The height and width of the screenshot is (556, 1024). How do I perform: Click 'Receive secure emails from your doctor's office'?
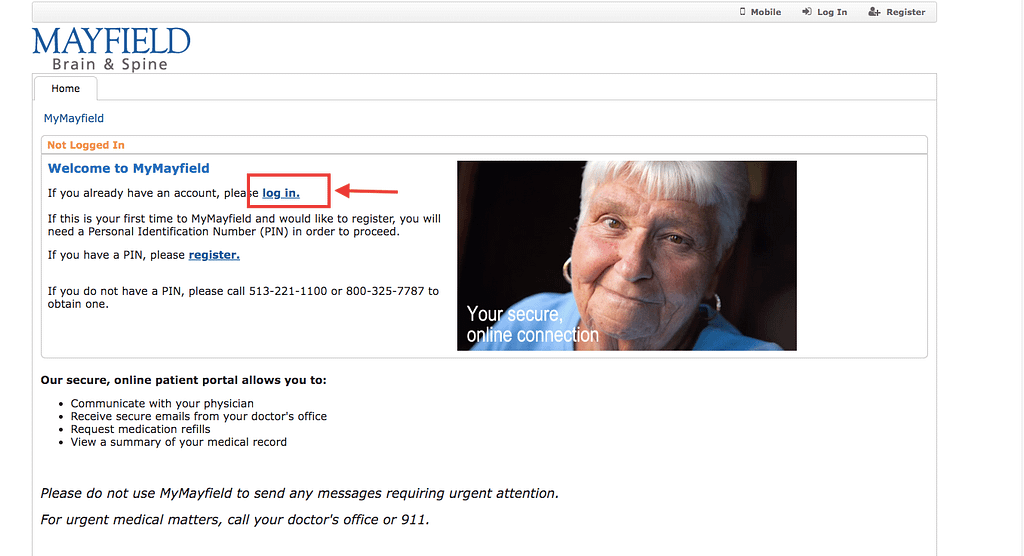[x=199, y=416]
